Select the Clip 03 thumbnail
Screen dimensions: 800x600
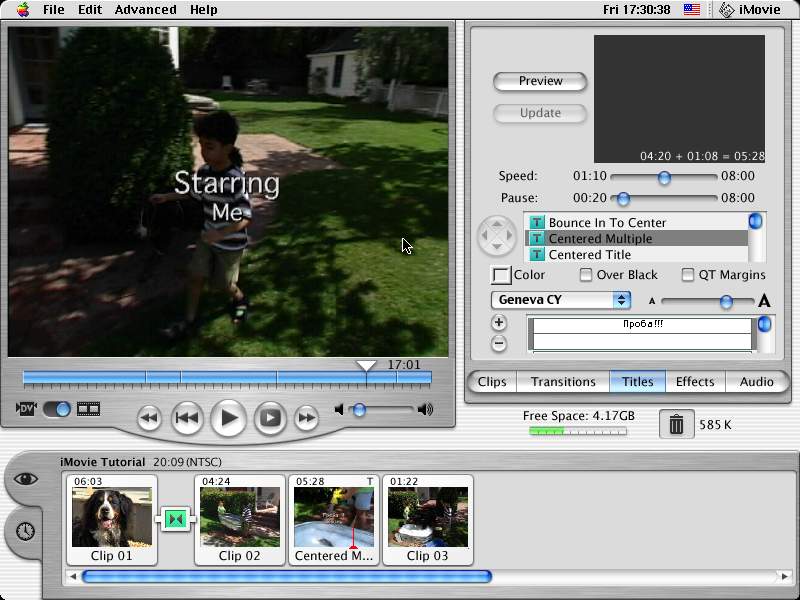click(x=428, y=519)
